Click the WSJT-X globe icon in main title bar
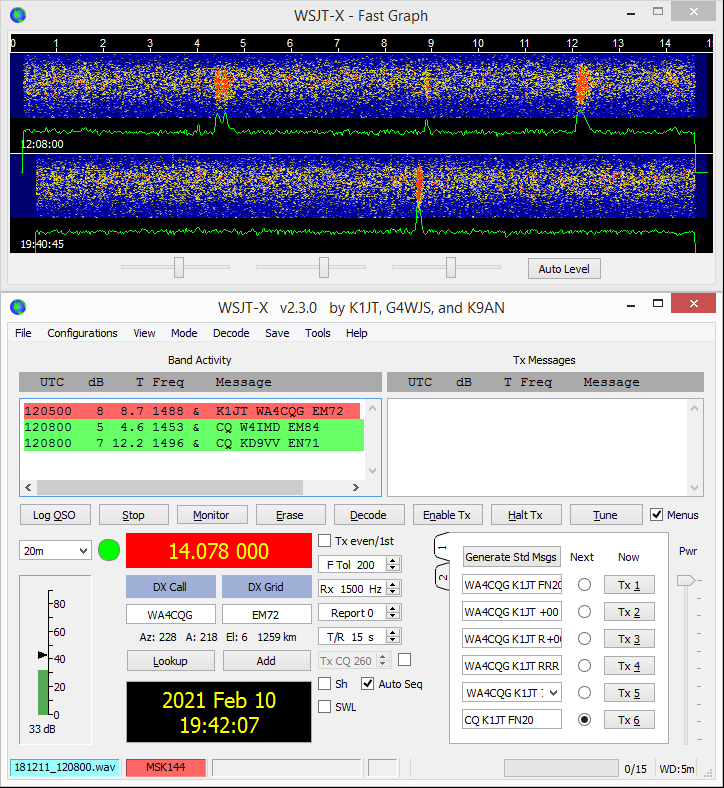724x788 pixels. coord(18,307)
